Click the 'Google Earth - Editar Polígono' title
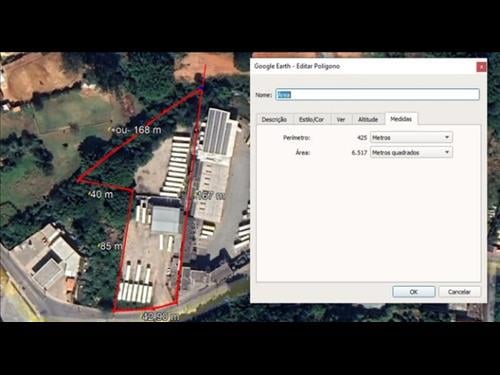Screen dimensions: 500x375 coord(297,66)
